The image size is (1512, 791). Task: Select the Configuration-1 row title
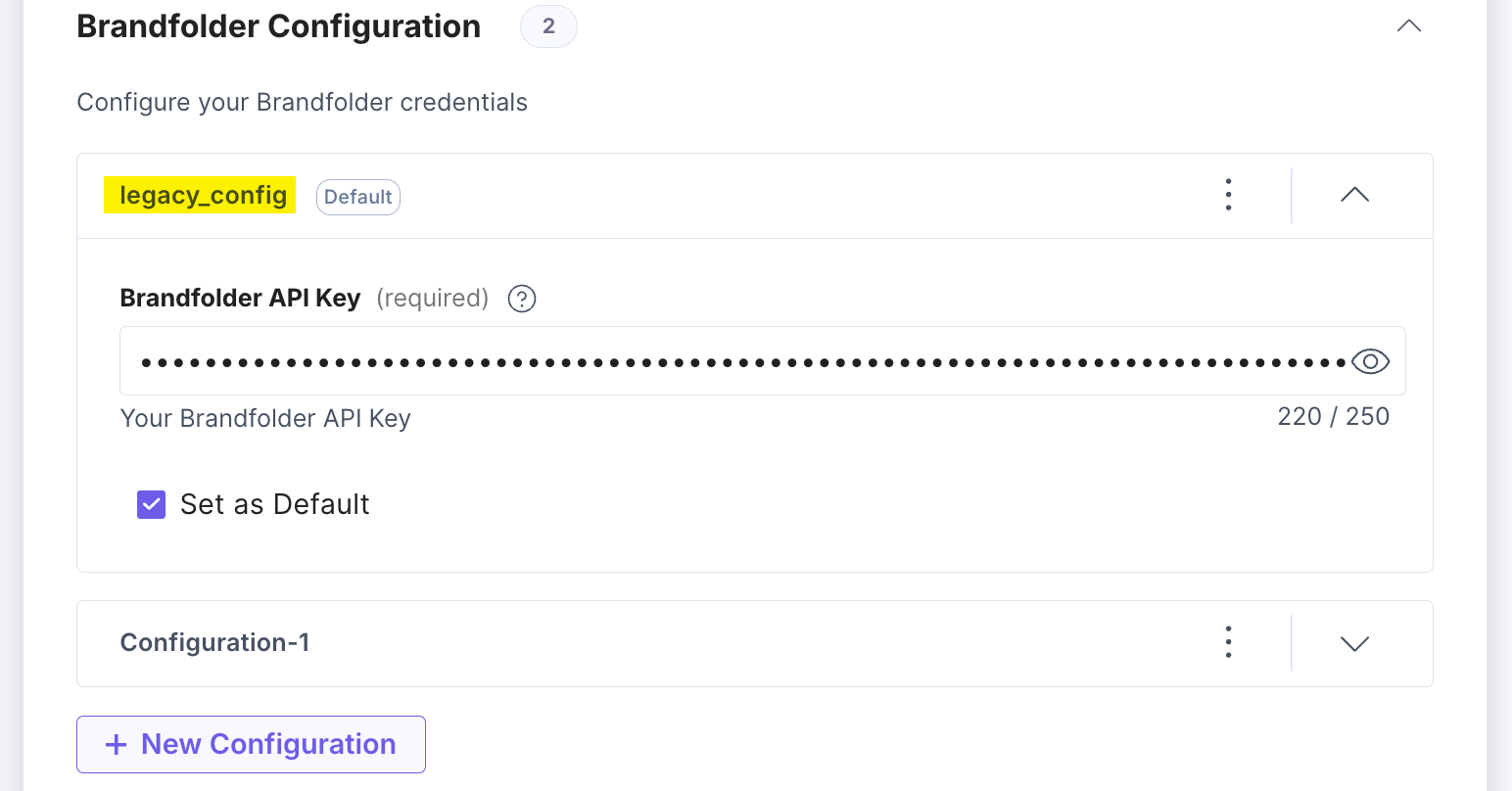point(214,642)
